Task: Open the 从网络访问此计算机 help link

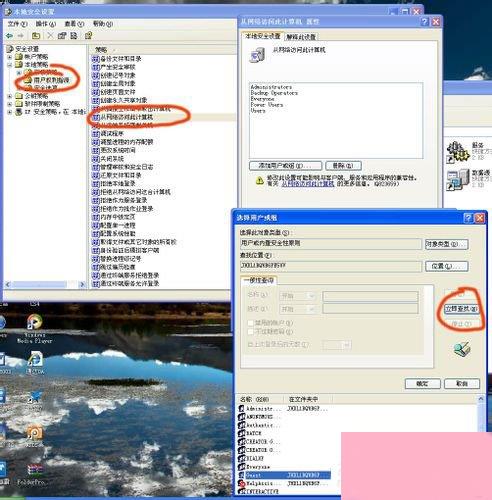Action: 308,184
